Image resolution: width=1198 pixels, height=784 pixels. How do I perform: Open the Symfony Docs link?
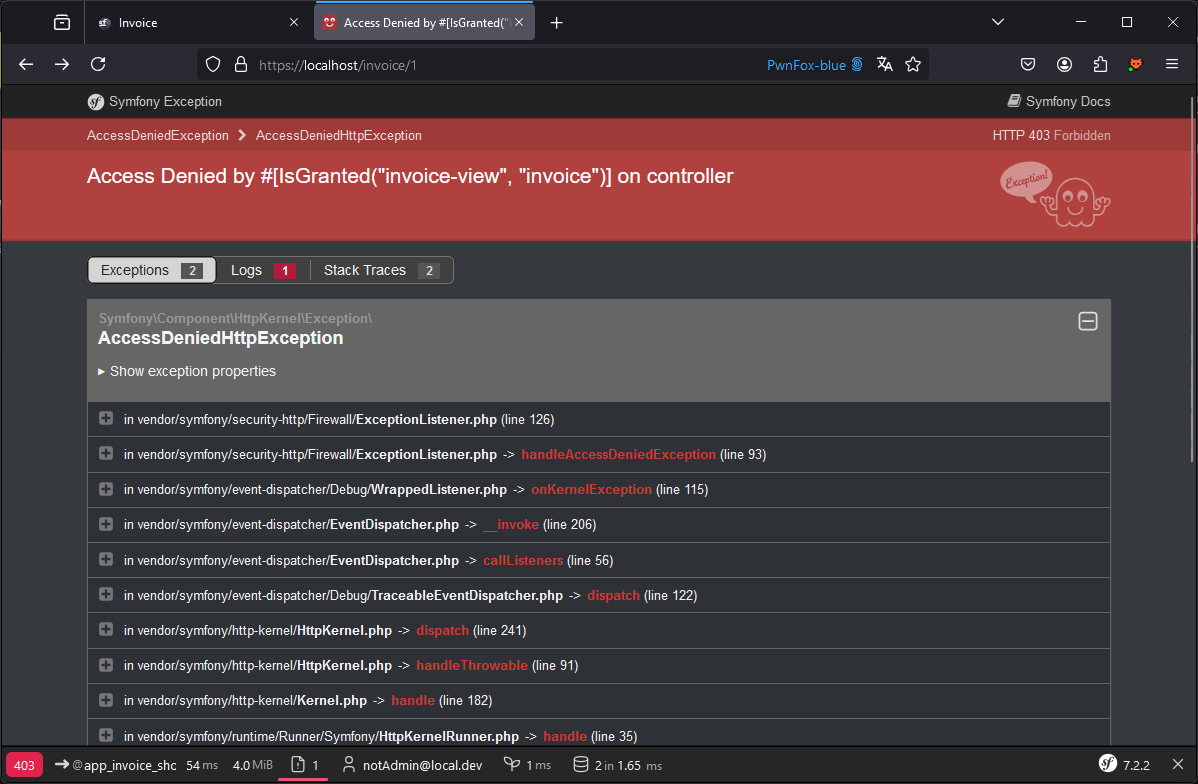coord(1059,101)
